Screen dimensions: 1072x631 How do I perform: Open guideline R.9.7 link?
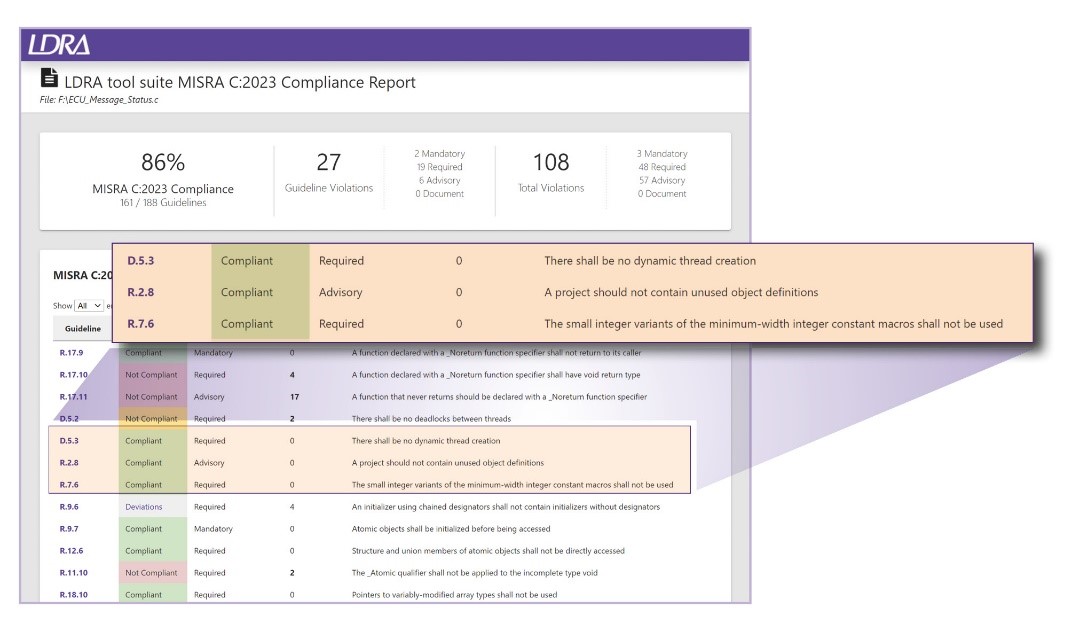coord(70,529)
